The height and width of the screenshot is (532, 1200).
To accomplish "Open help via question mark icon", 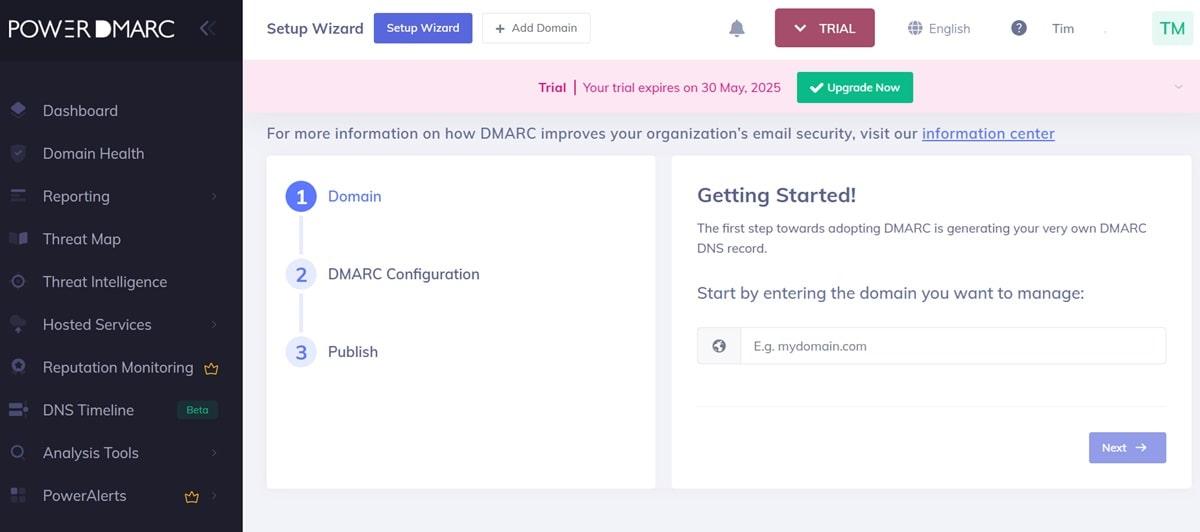I will click(1018, 28).
